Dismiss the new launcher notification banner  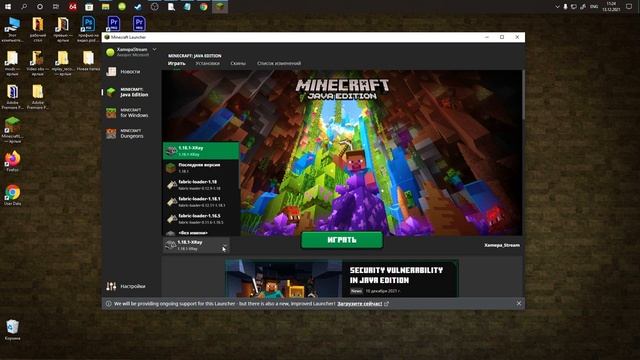(x=519, y=303)
